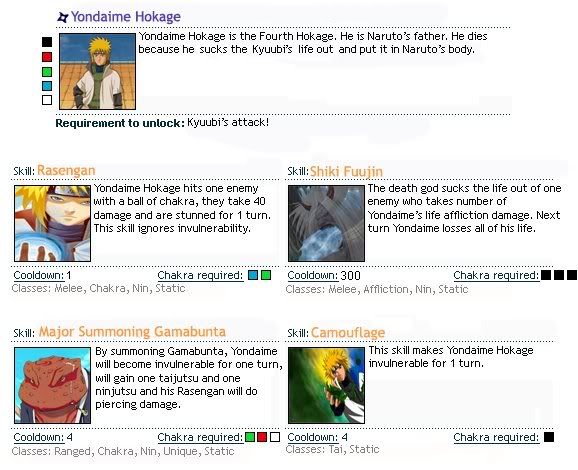578x470 pixels.
Task: Click the white chakra swatch beside portrait
Action: click(47, 100)
